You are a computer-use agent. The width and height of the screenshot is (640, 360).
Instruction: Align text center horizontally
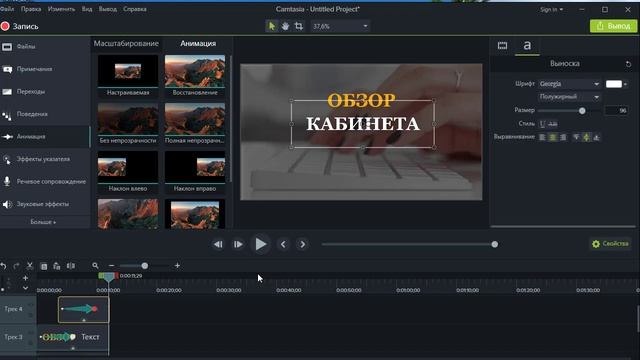(x=552, y=137)
